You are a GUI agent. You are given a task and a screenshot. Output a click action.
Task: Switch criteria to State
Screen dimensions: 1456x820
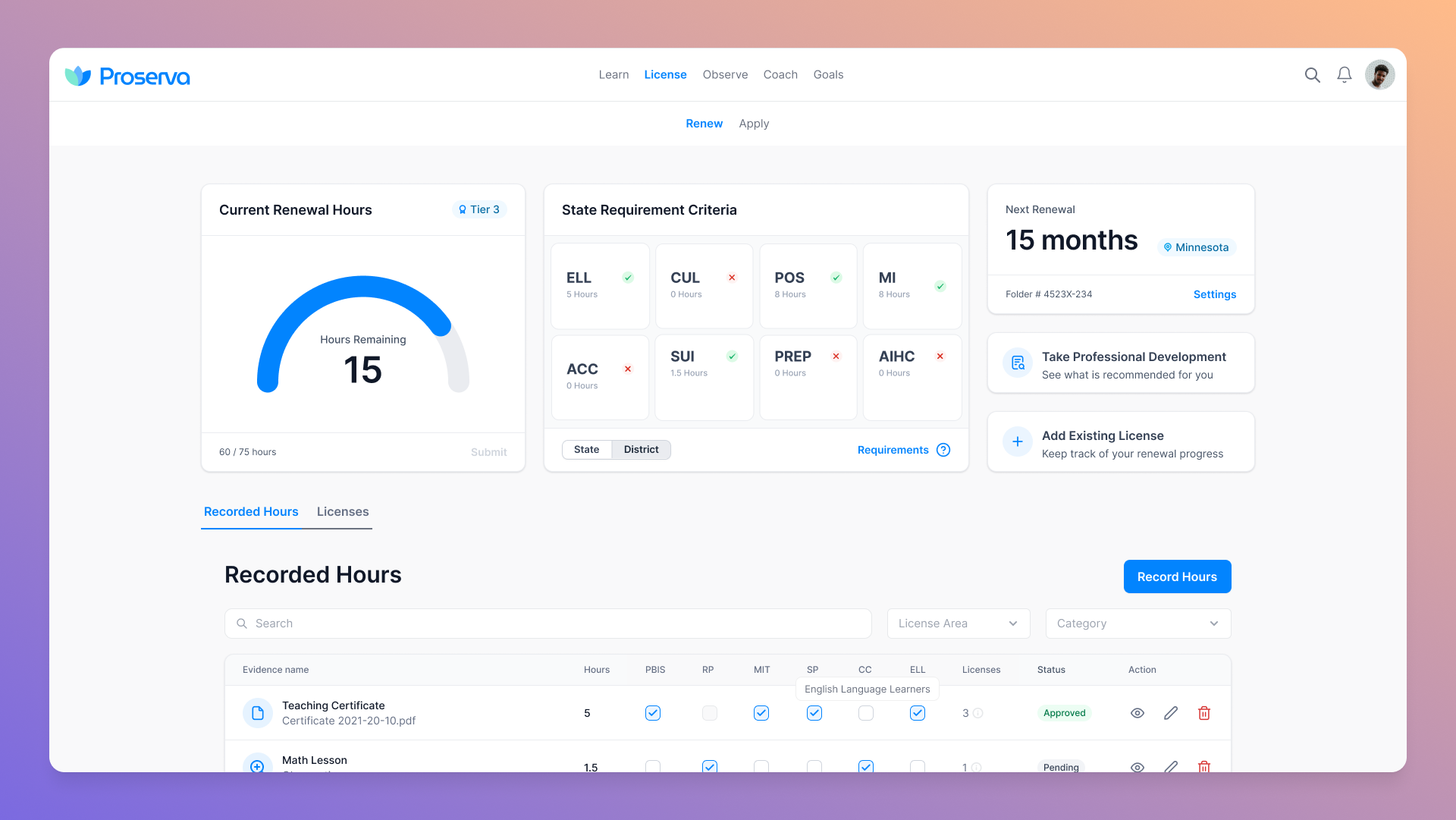[x=587, y=450]
